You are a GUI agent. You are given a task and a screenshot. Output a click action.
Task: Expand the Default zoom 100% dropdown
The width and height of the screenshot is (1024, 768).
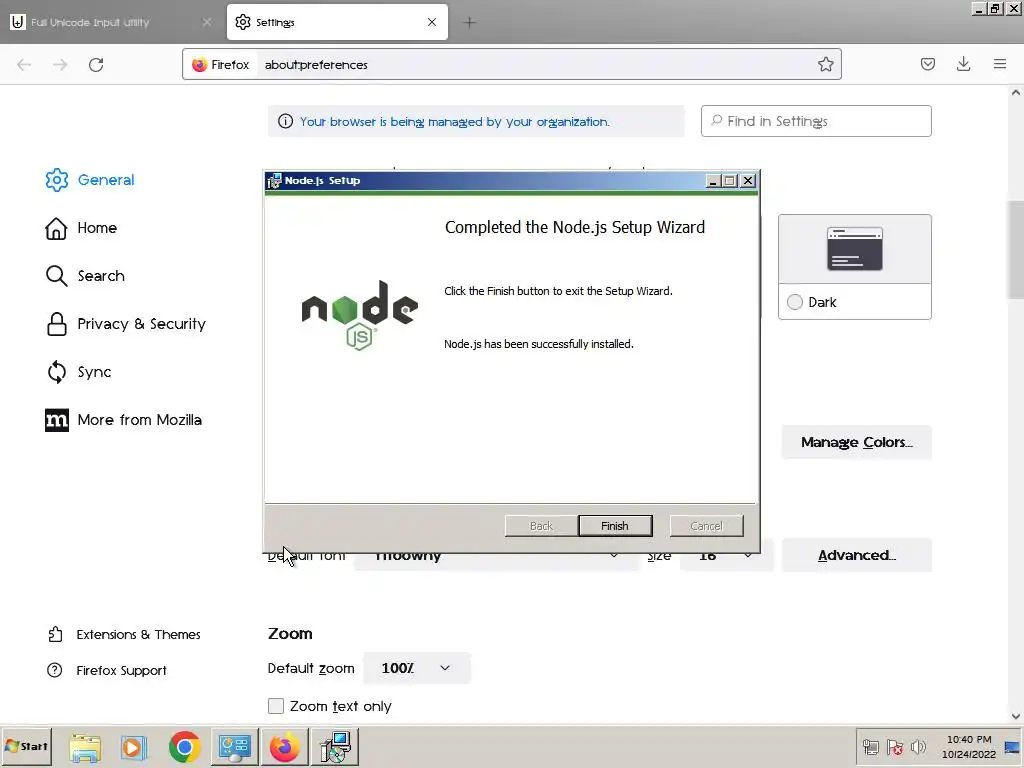(417, 668)
